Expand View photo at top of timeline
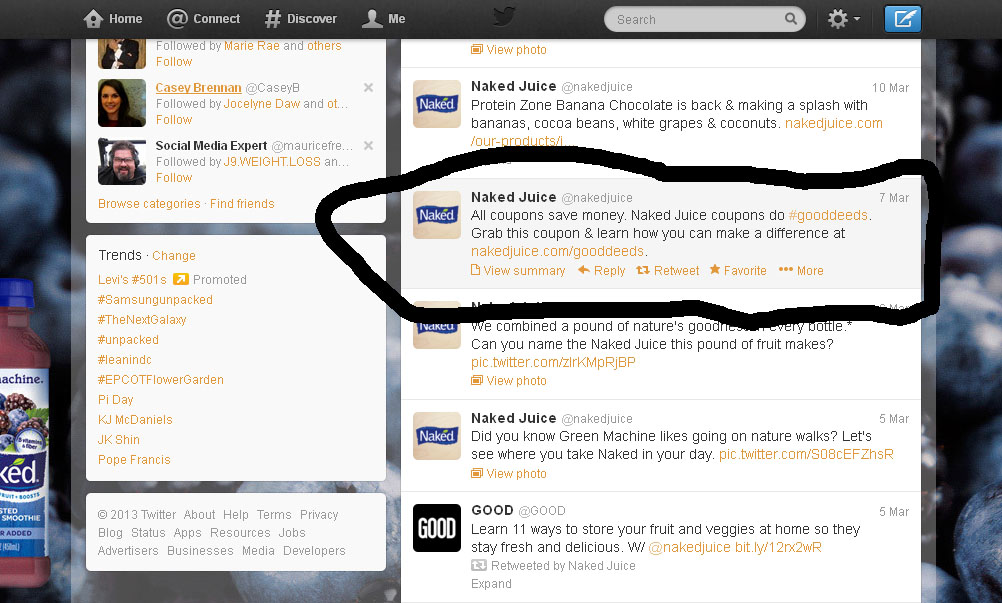Viewport: 1002px width, 603px height. tap(509, 50)
